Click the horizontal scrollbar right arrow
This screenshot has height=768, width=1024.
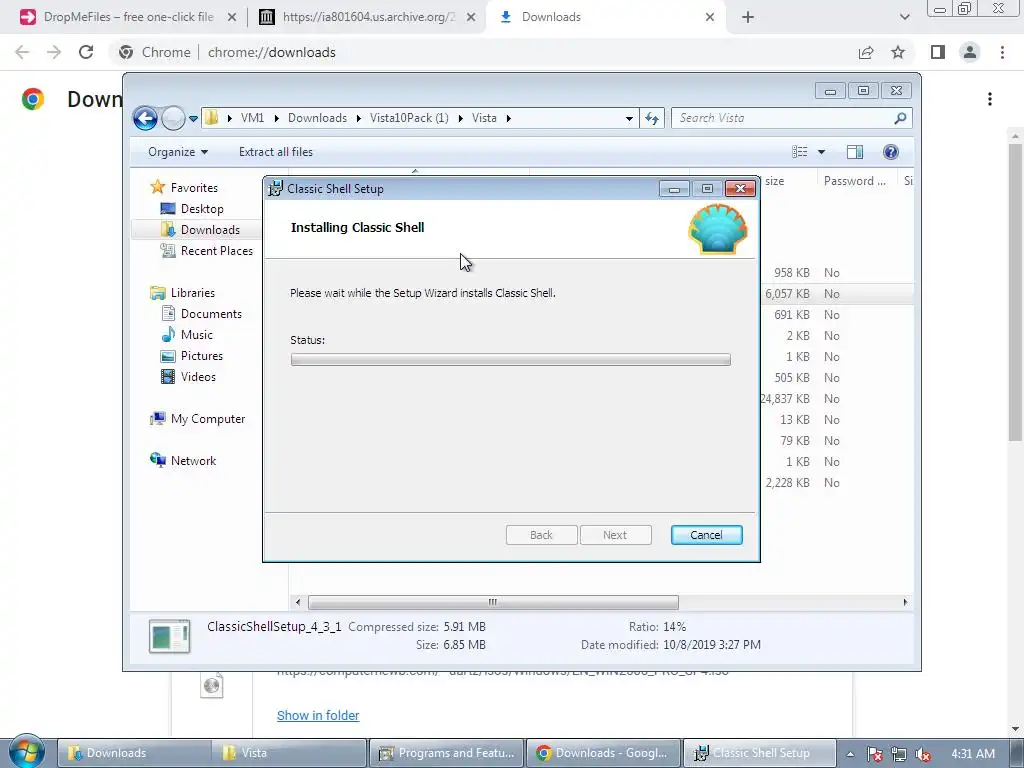tap(905, 602)
